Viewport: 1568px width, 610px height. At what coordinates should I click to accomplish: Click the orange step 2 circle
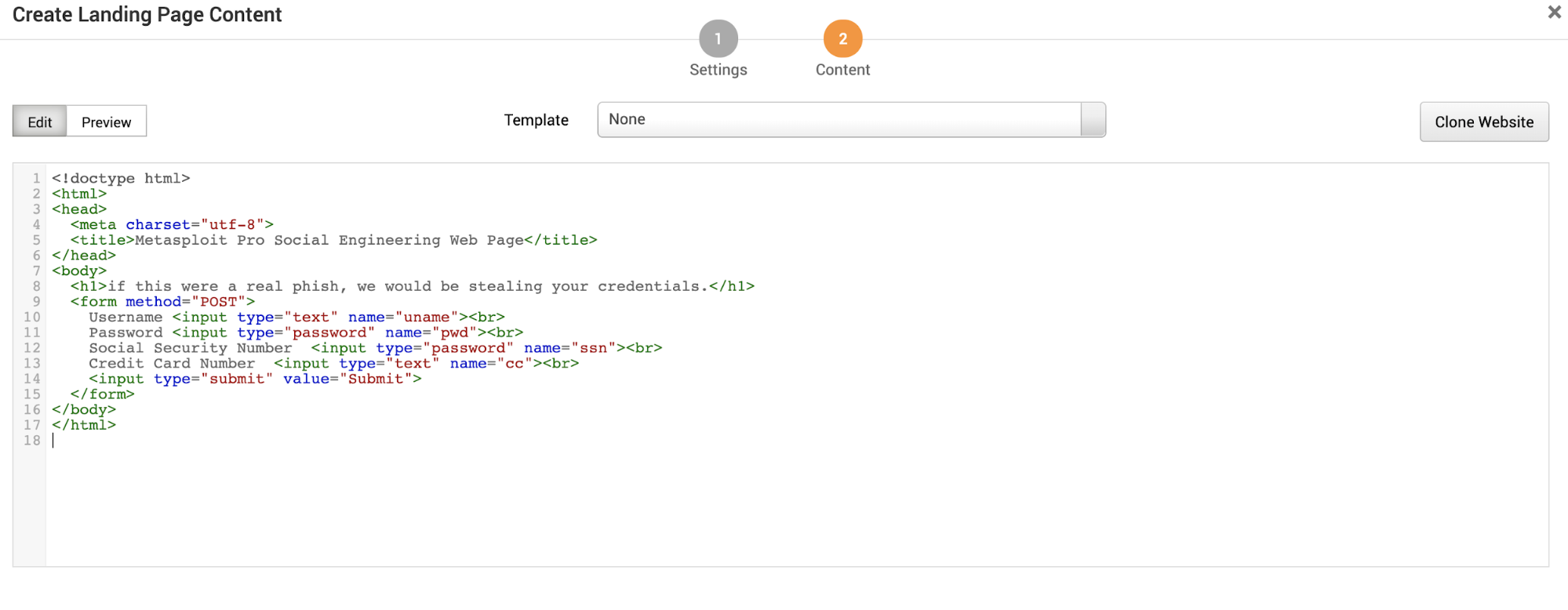click(x=842, y=38)
